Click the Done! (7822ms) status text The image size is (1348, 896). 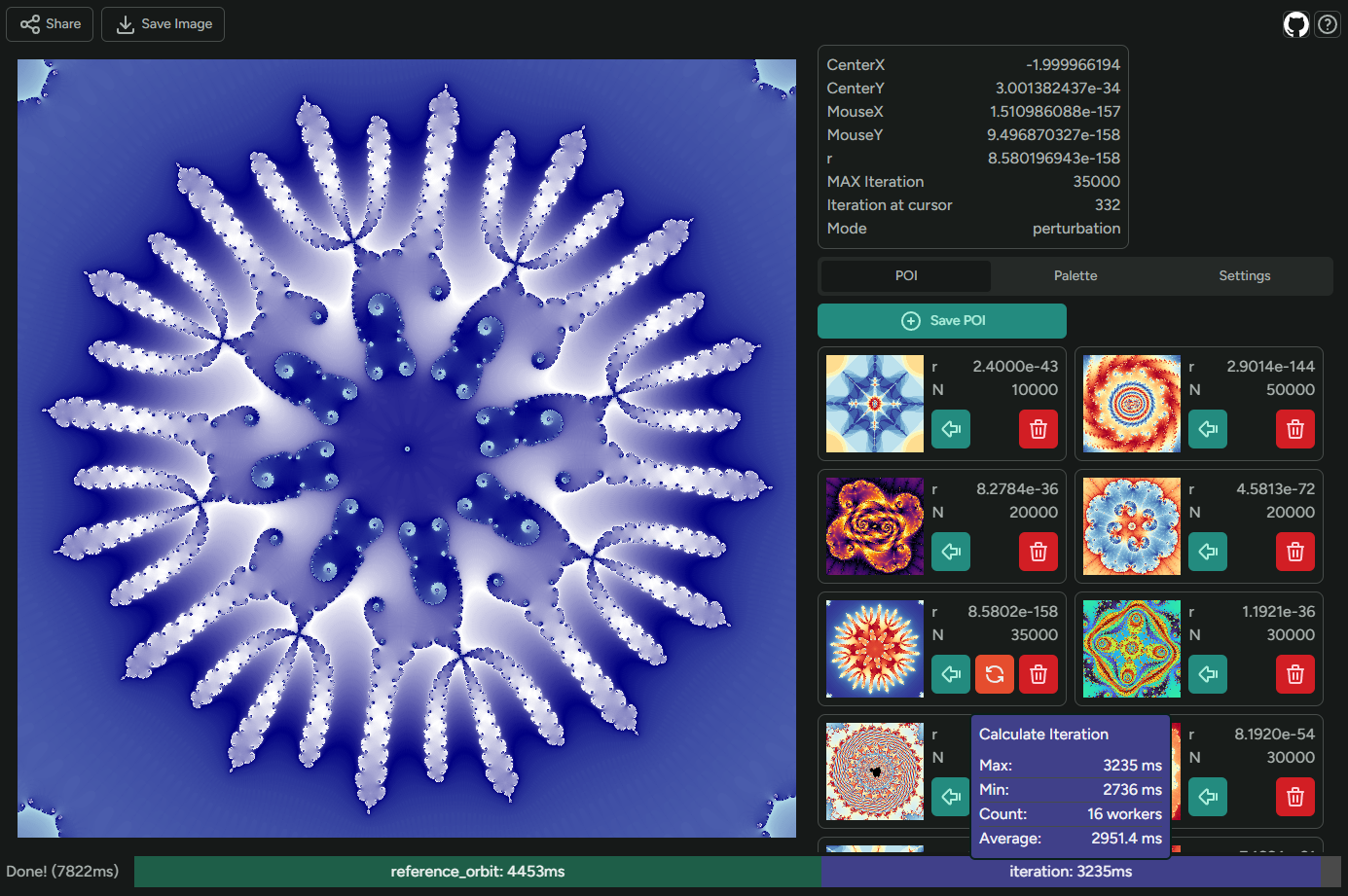coord(62,872)
